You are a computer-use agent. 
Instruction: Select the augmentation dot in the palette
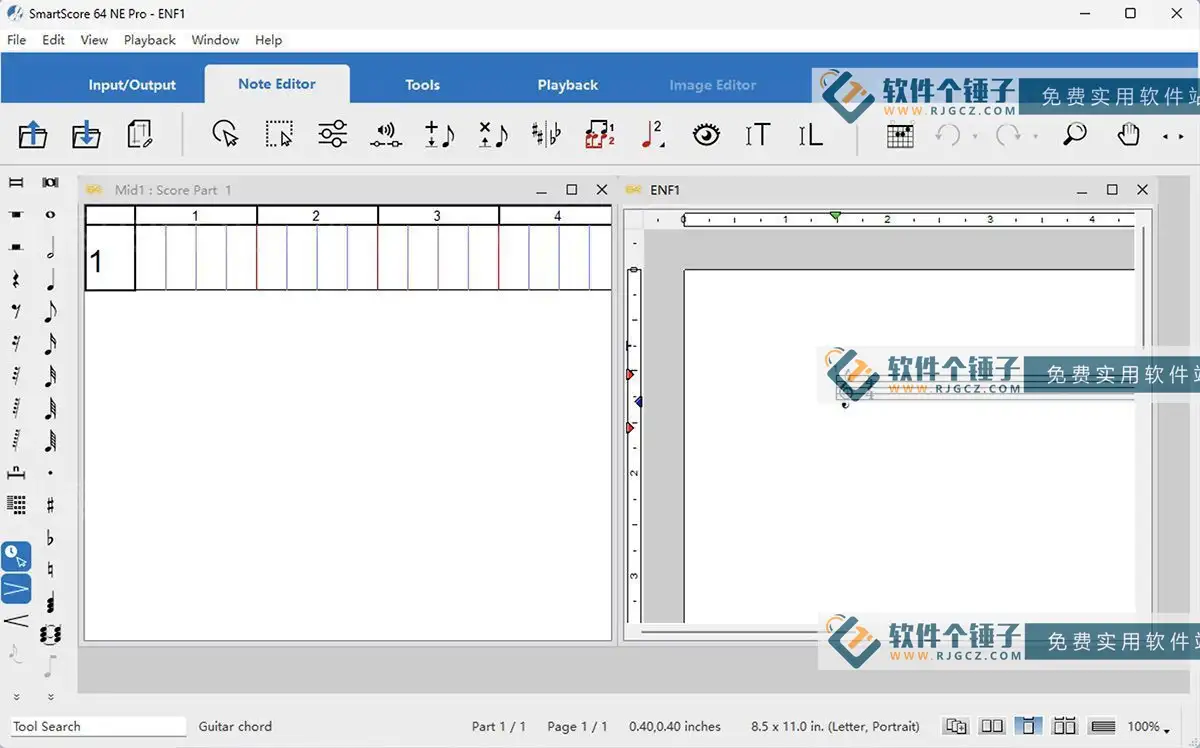pyautogui.click(x=50, y=473)
